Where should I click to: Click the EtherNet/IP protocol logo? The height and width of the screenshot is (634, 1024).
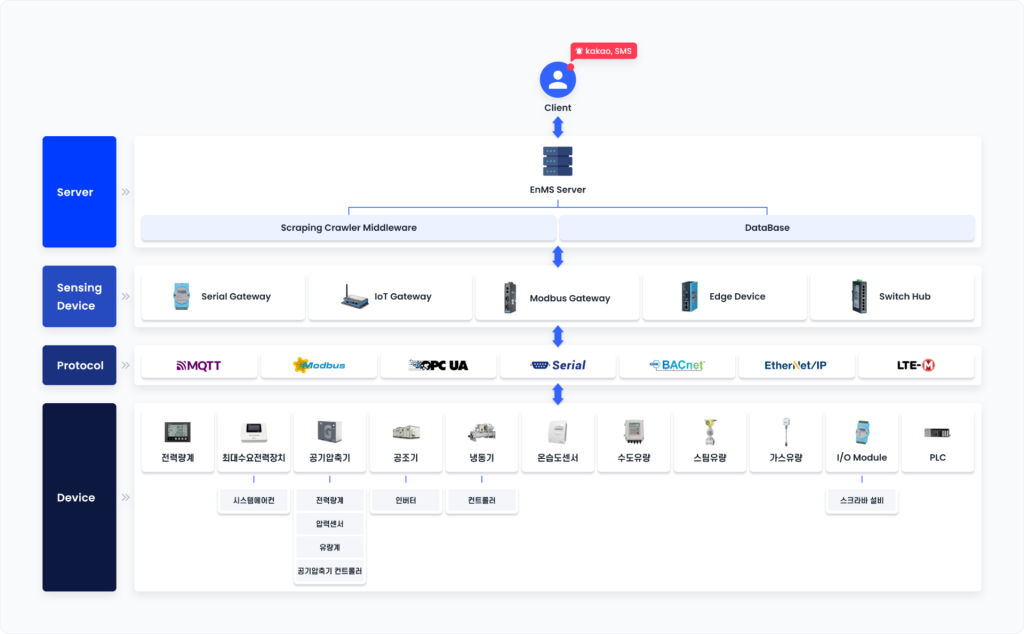[x=796, y=365]
